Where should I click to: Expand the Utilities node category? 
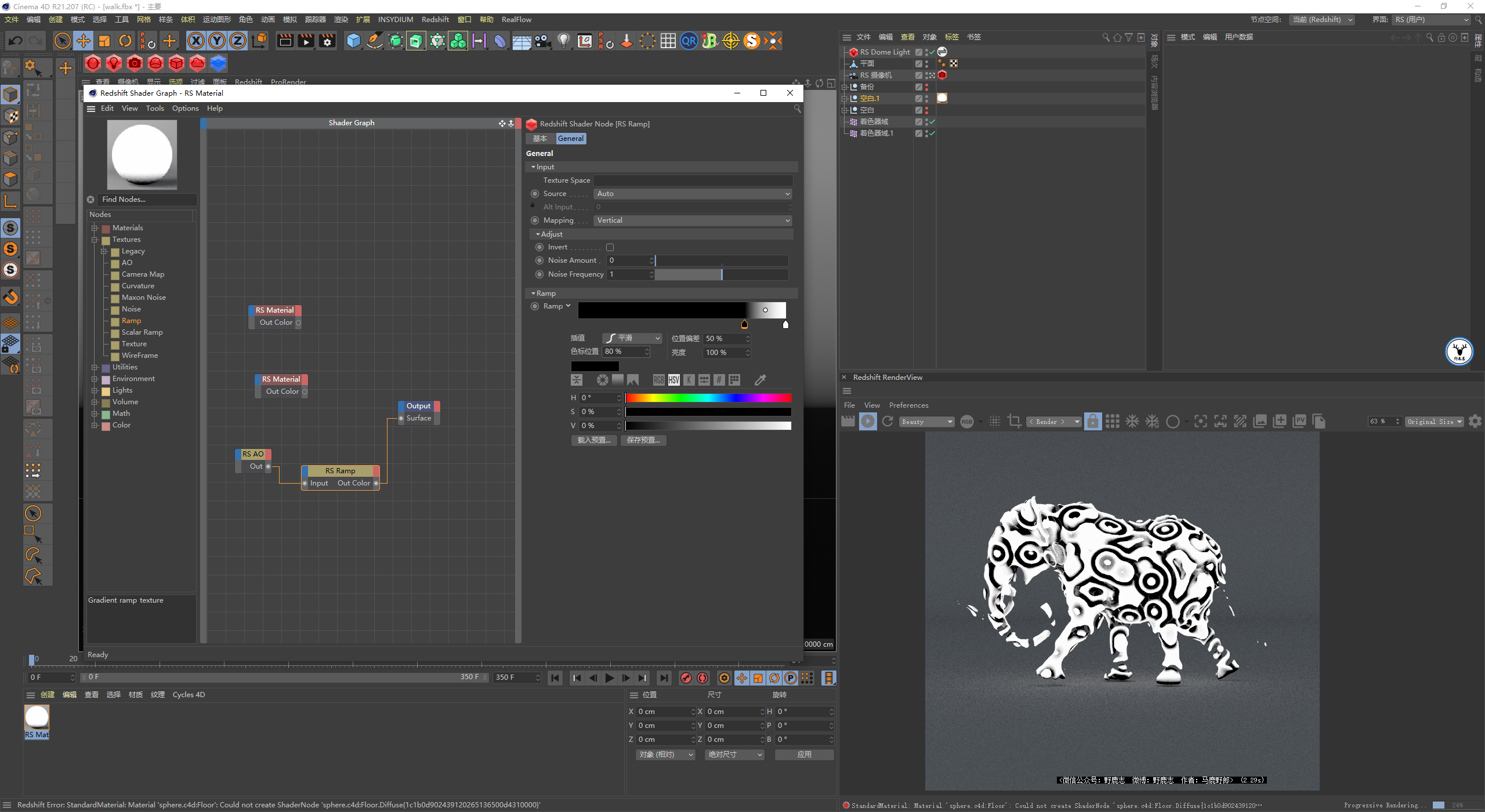pyautogui.click(x=95, y=367)
